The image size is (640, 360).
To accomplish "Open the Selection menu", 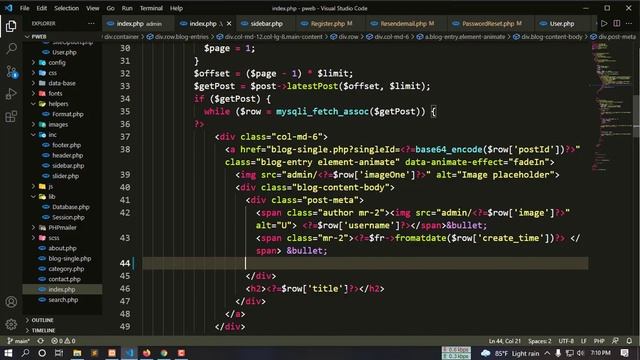I will click(67, 8).
